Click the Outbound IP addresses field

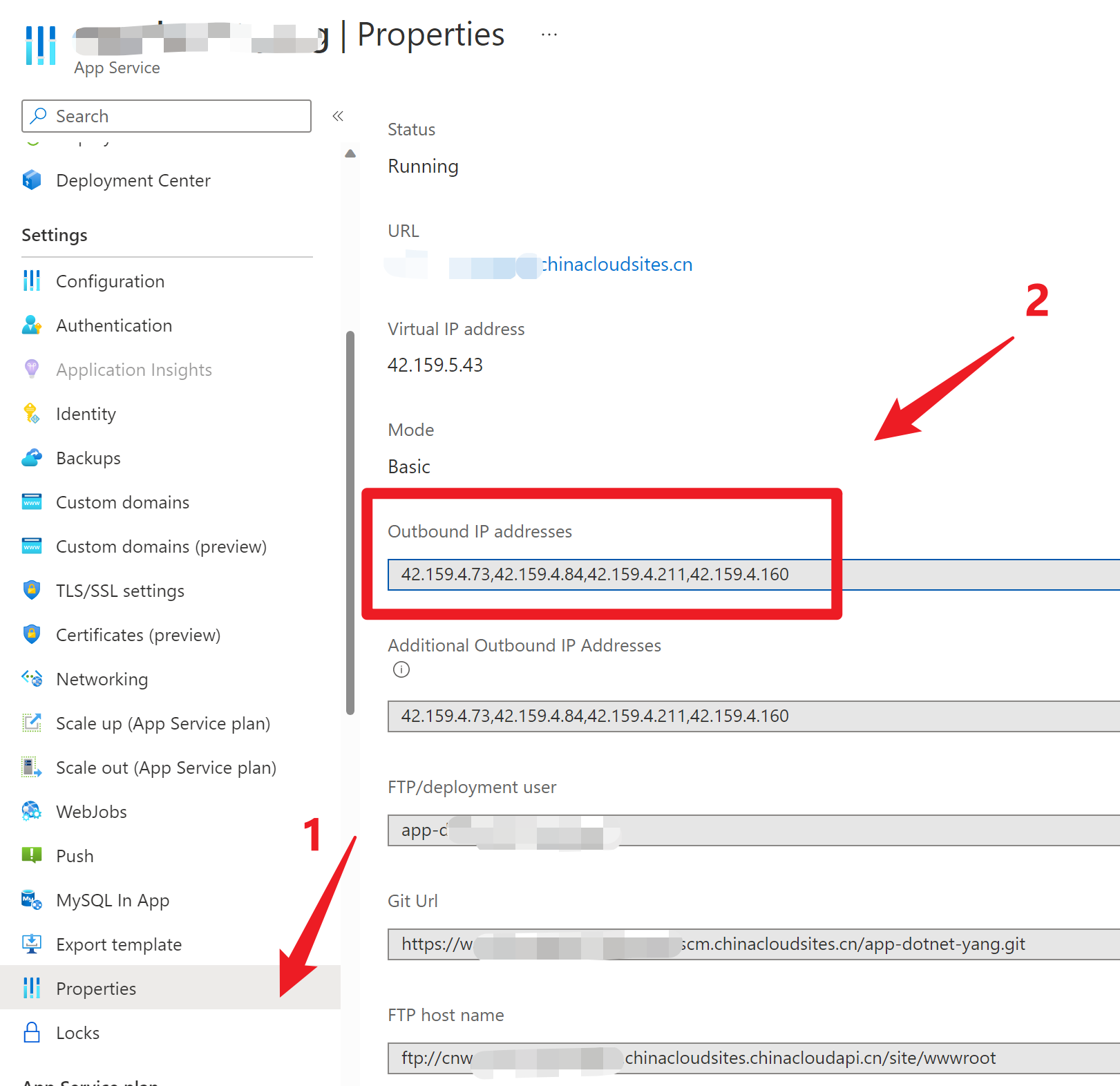tap(608, 575)
